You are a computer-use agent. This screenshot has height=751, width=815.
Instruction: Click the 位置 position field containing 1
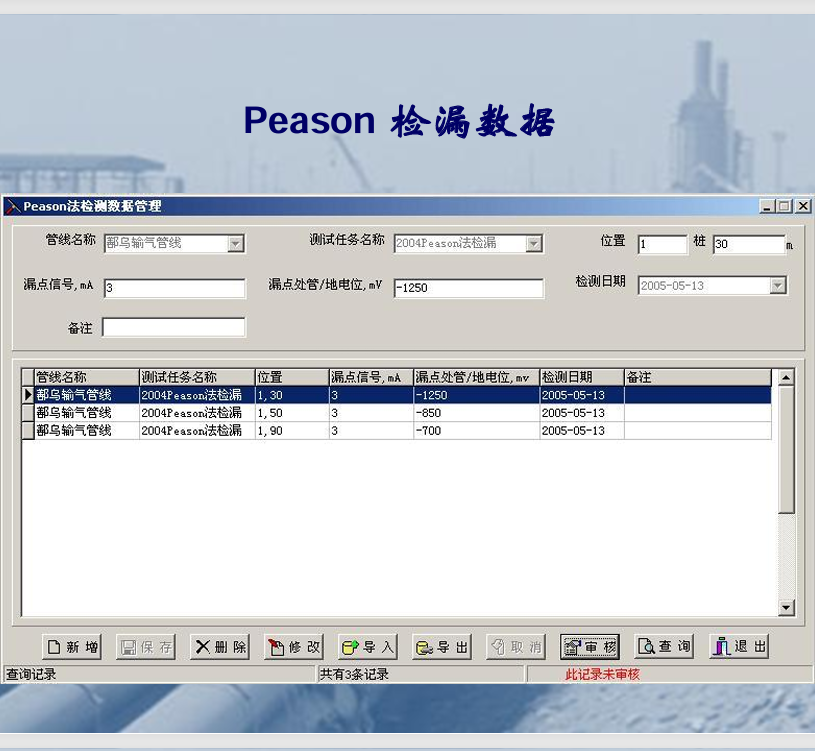(x=663, y=244)
